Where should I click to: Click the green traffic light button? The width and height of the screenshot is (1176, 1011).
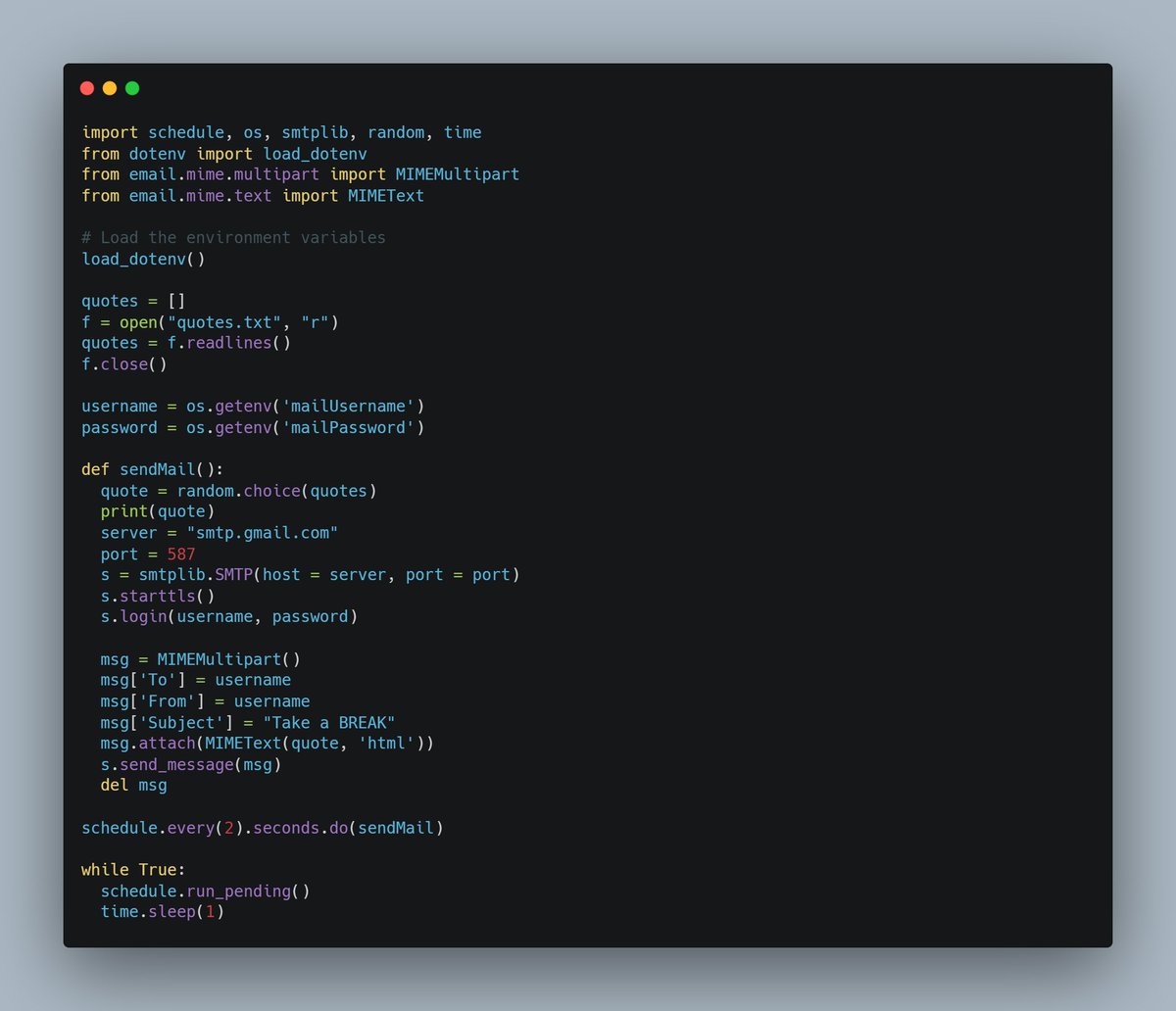point(131,87)
